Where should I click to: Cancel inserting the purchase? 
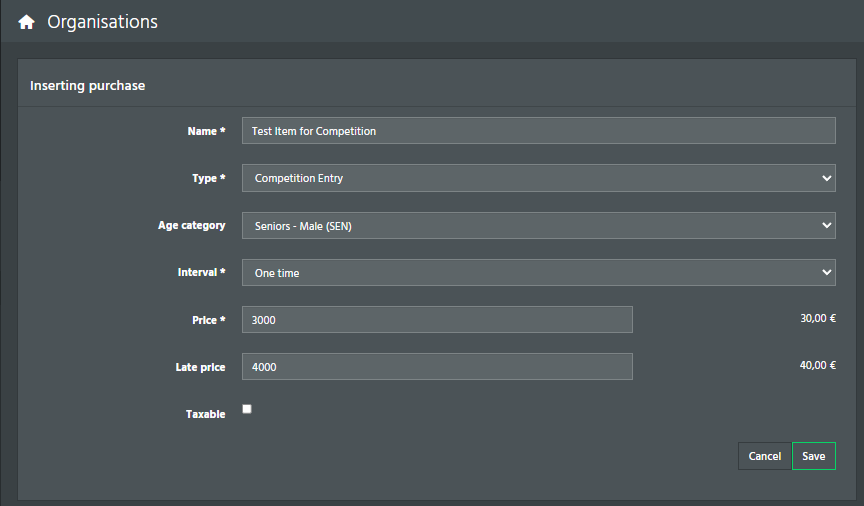click(764, 456)
